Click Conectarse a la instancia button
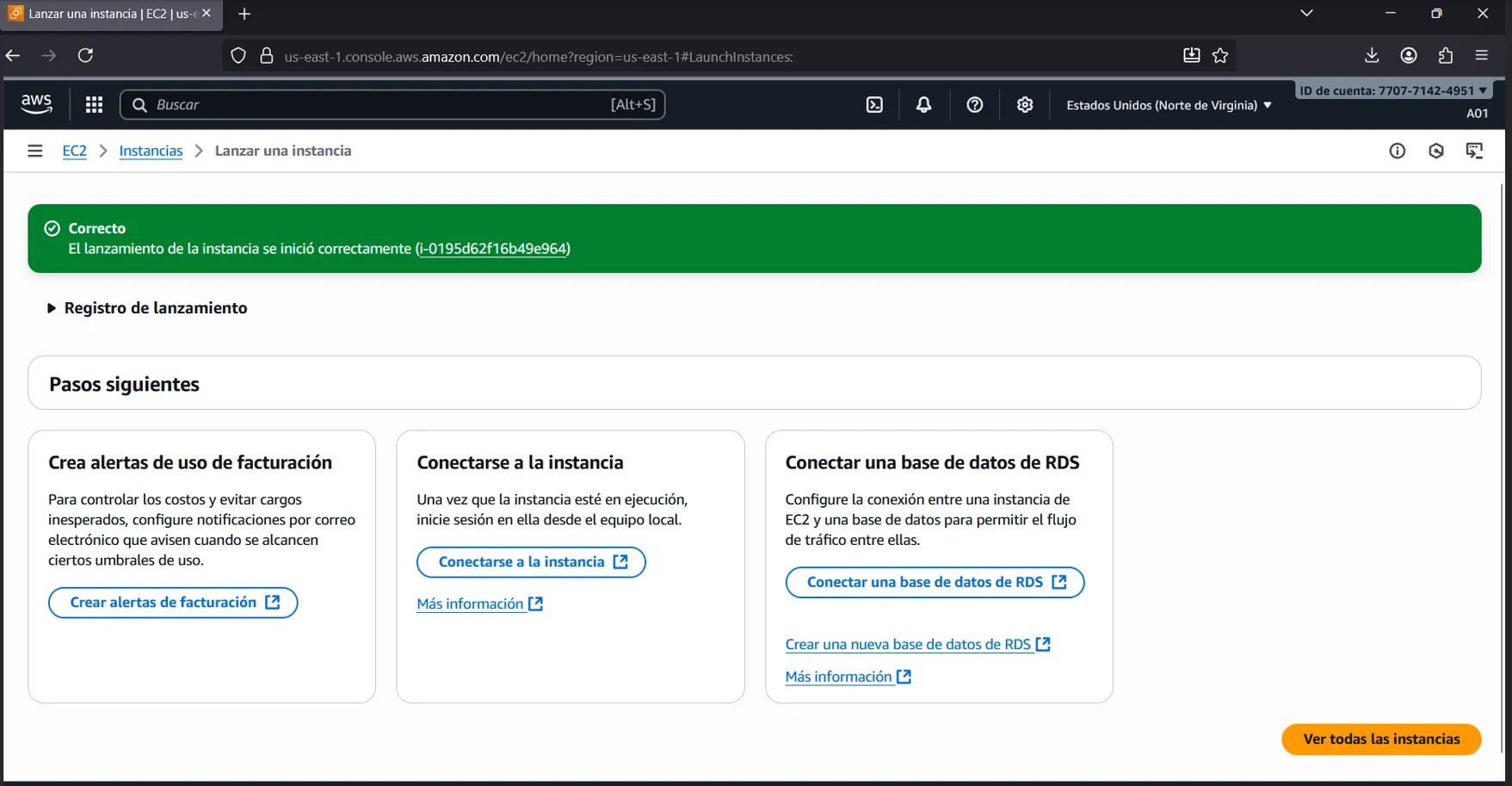1512x786 pixels. 531,562
